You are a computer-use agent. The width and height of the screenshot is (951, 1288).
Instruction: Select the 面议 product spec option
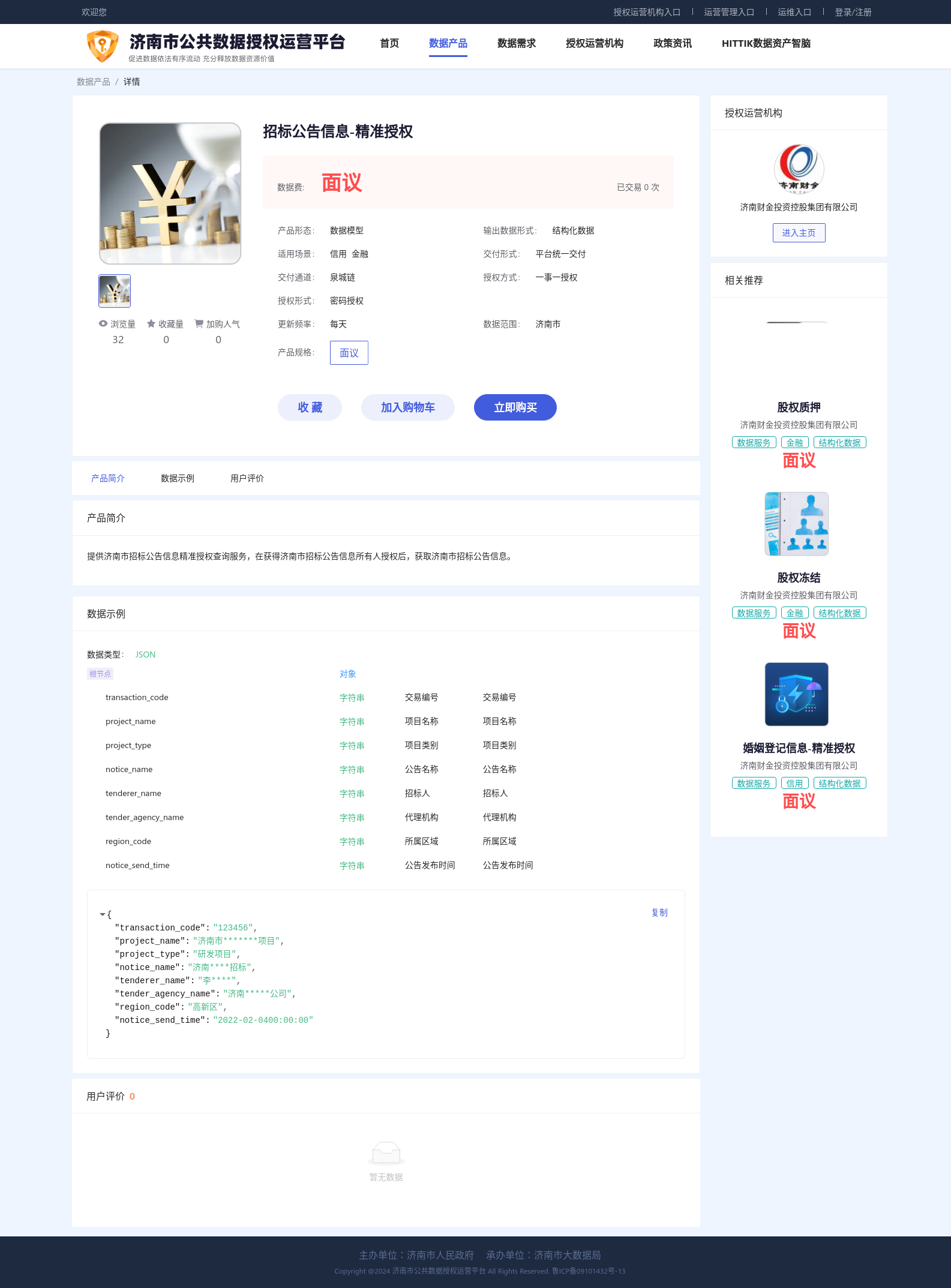click(x=349, y=353)
